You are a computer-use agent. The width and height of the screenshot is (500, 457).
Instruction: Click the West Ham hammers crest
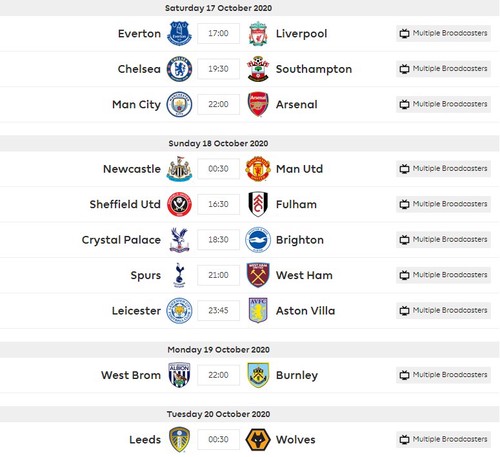258,275
